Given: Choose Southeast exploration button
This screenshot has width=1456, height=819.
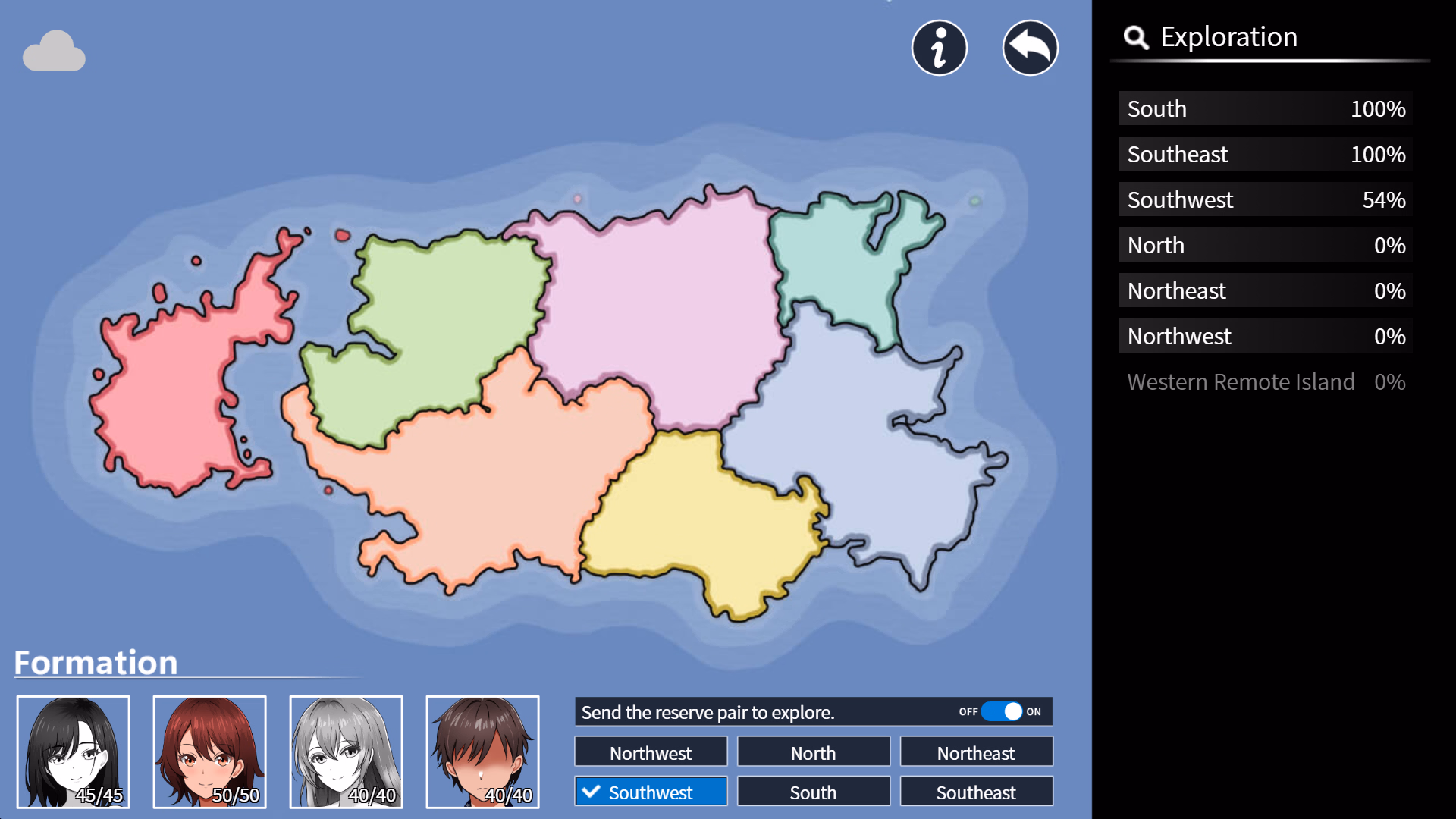Looking at the screenshot, I should click(976, 792).
